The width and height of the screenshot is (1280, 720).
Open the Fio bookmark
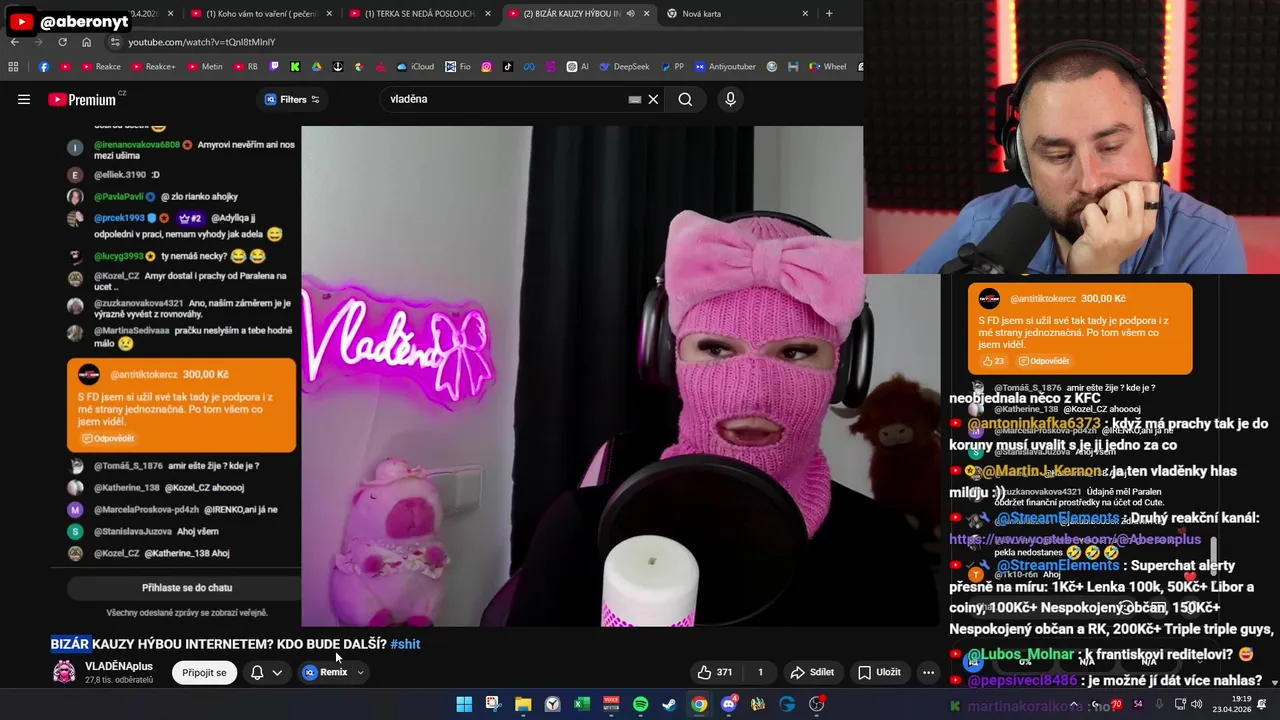click(458, 67)
